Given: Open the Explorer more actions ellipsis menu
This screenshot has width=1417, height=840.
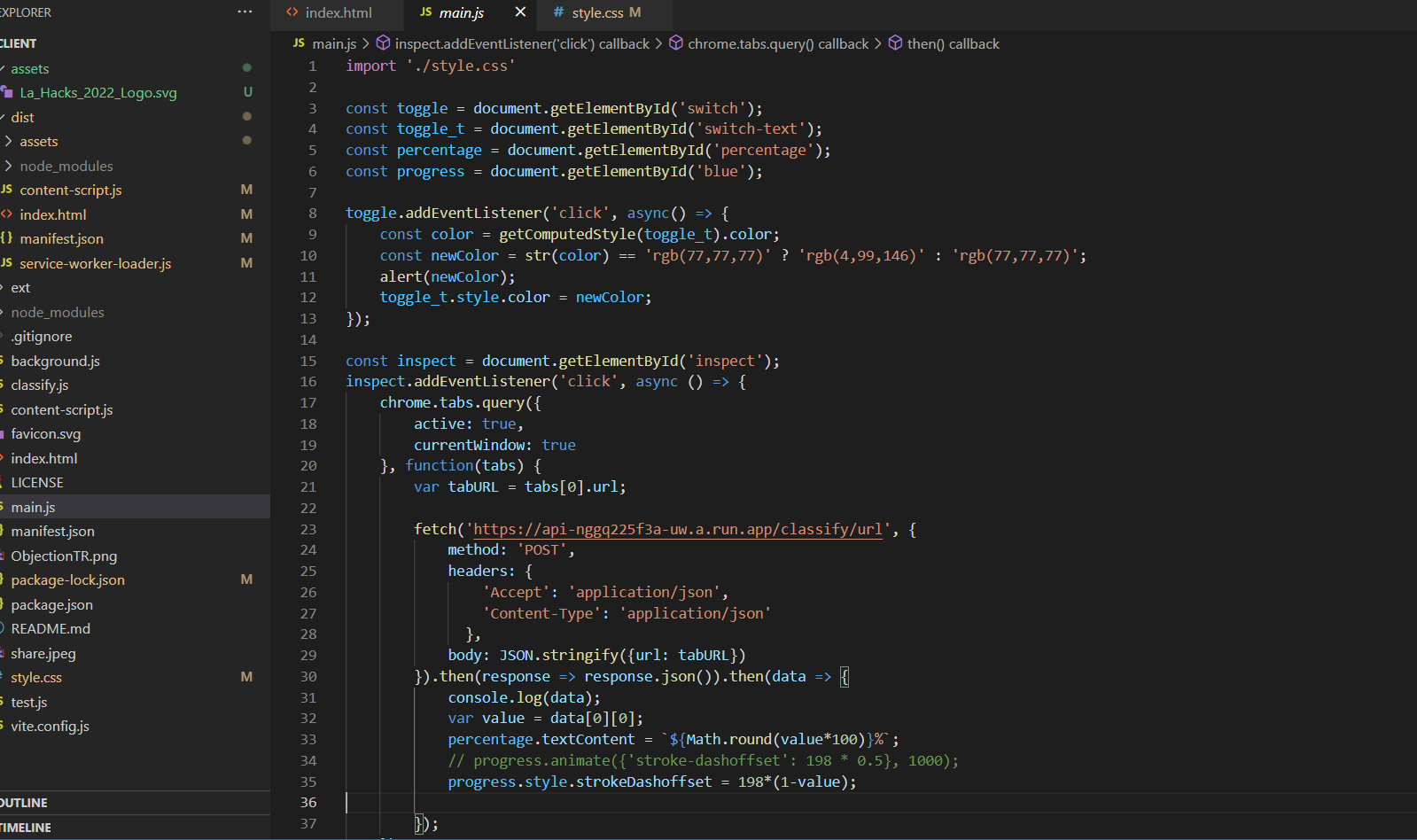Looking at the screenshot, I should click(245, 12).
